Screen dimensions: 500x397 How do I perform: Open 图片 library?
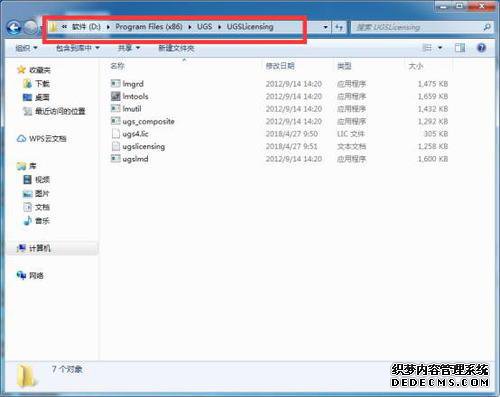pyautogui.click(x=42, y=193)
